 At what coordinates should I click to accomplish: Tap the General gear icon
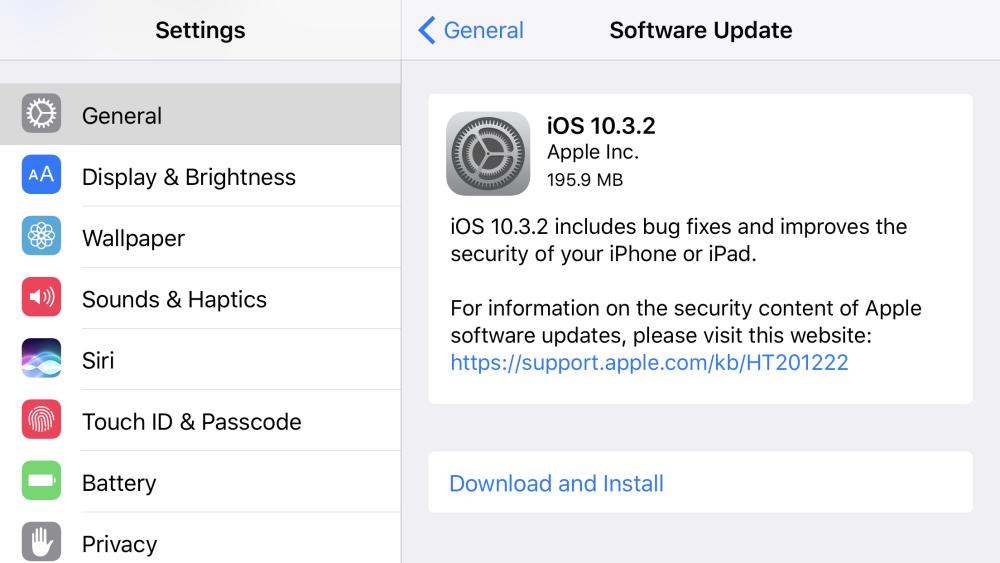[x=41, y=115]
